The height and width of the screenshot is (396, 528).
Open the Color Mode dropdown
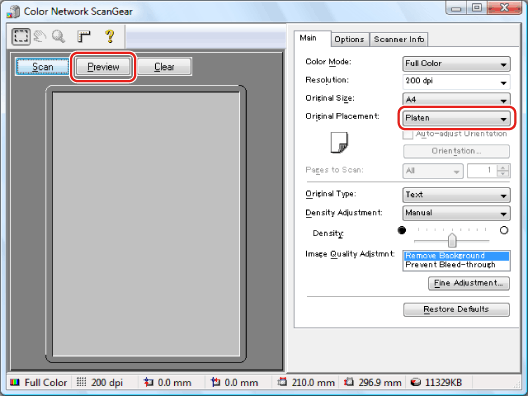456,64
